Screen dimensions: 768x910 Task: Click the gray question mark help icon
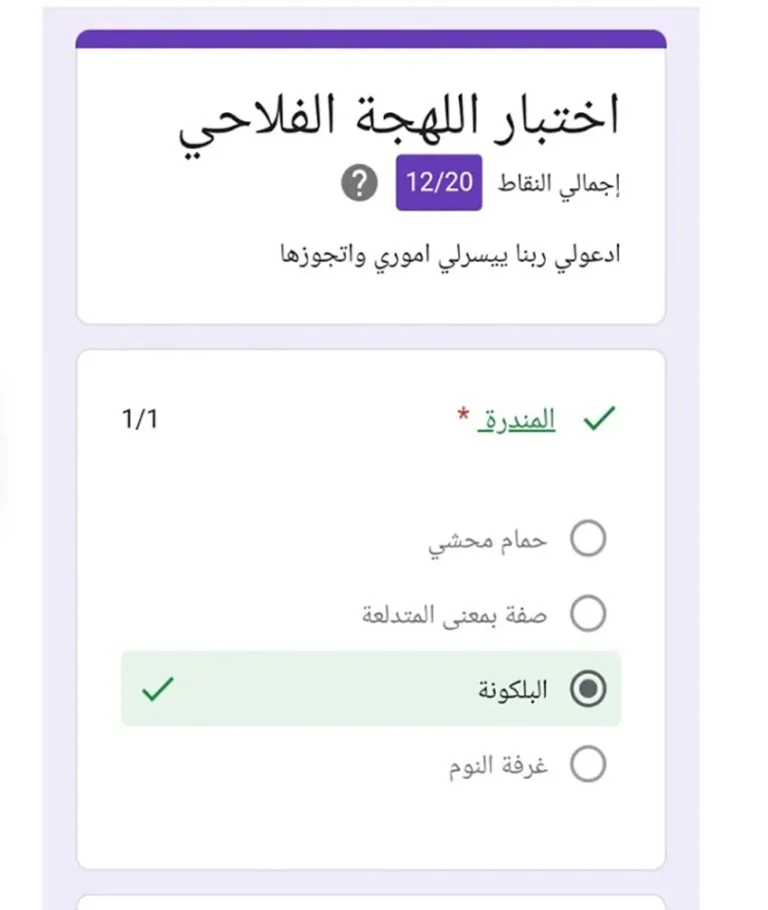pyautogui.click(x=359, y=184)
